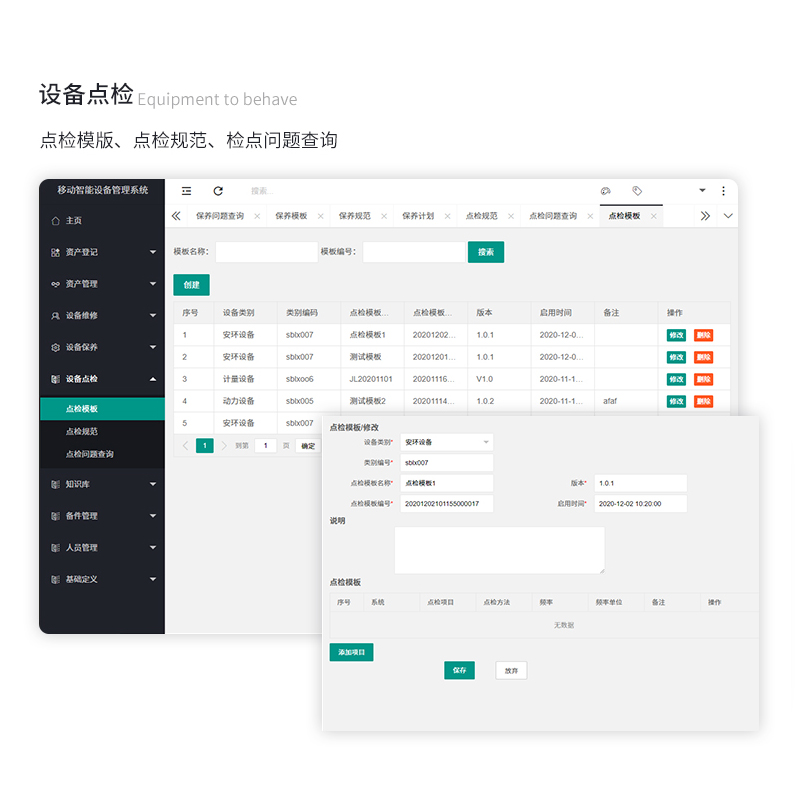Image resolution: width=800 pixels, height=800 pixels.
Task: Click the 模板编号 search input field
Action: tap(414, 252)
